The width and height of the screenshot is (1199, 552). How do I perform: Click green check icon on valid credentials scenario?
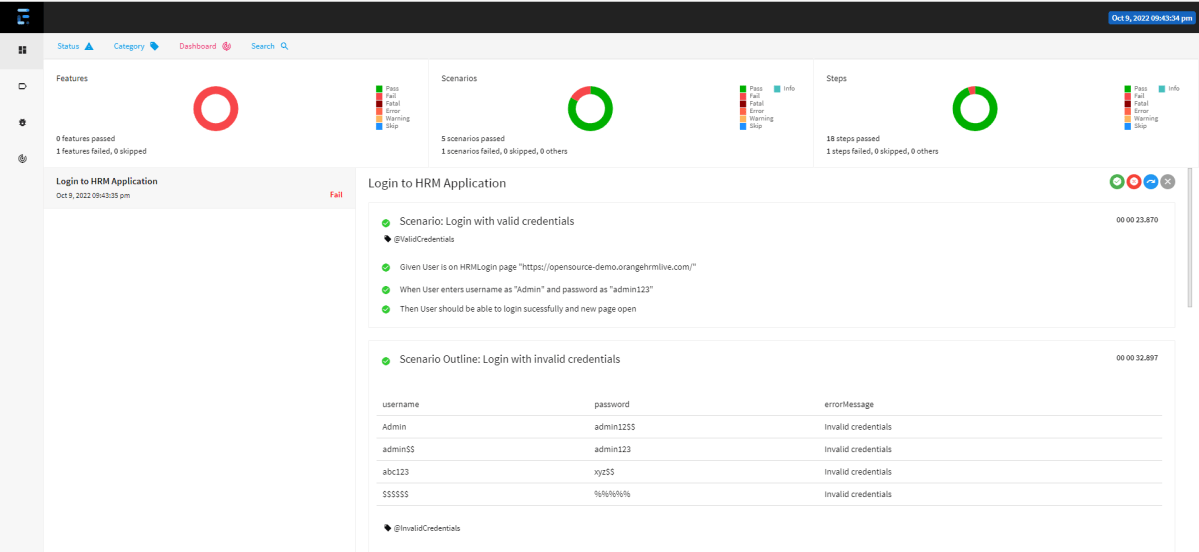[386, 222]
